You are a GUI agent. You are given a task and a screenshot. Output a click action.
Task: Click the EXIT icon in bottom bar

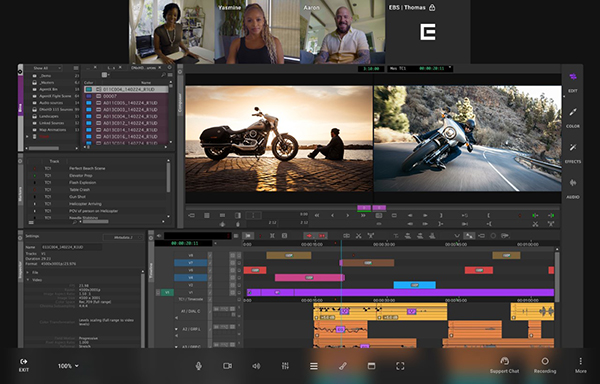(x=23, y=365)
